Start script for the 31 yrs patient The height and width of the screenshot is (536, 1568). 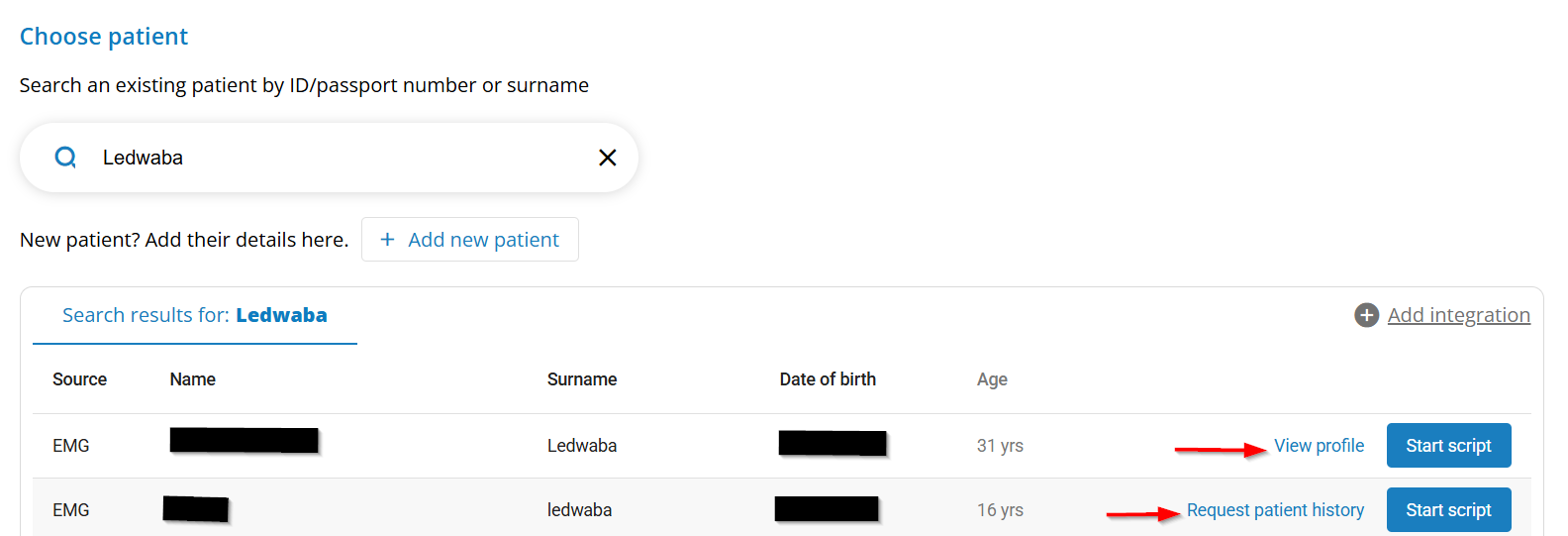tap(1448, 446)
